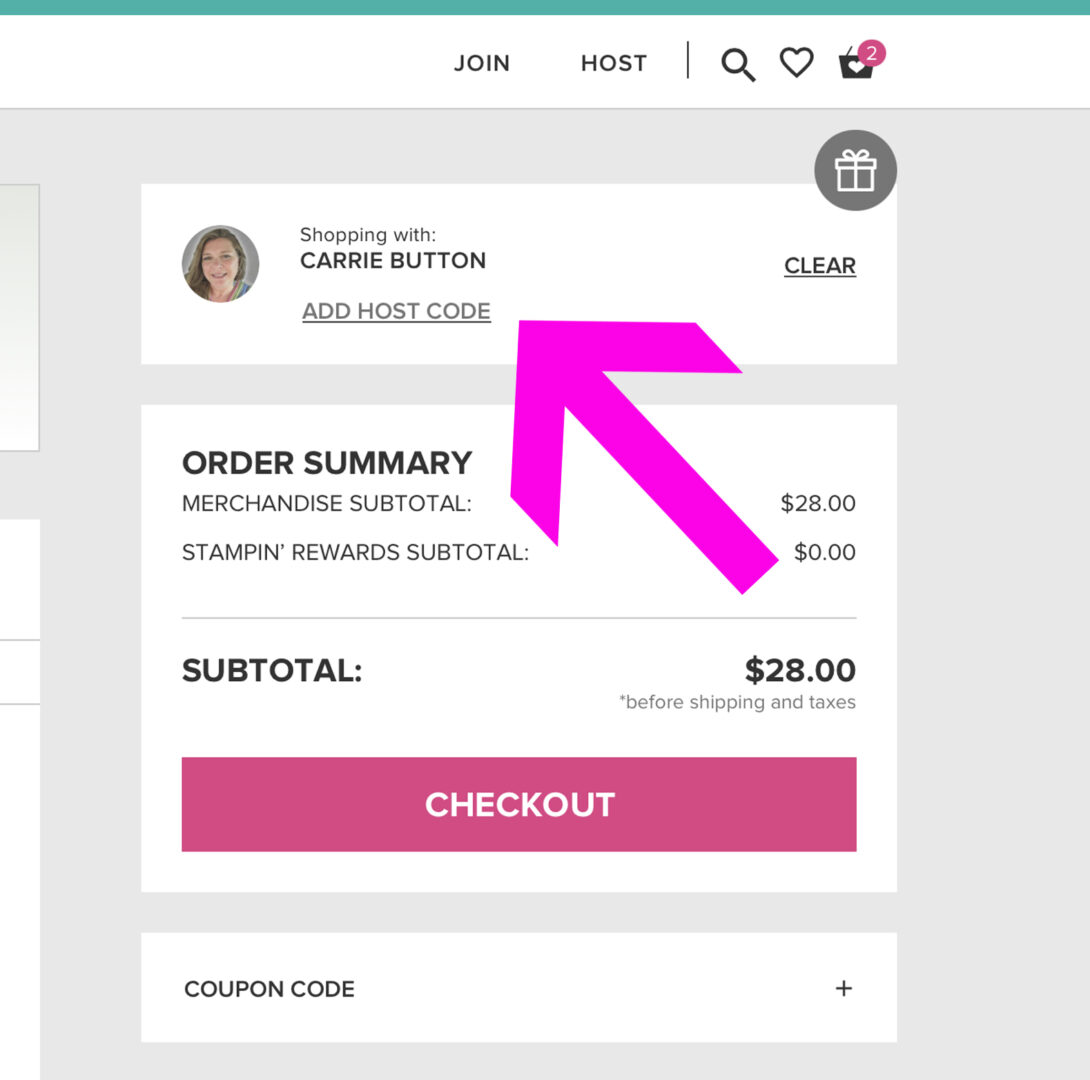Click the CARRIE BUTTON demonstrator name
Screen dimensions: 1090x1080
tap(393, 261)
